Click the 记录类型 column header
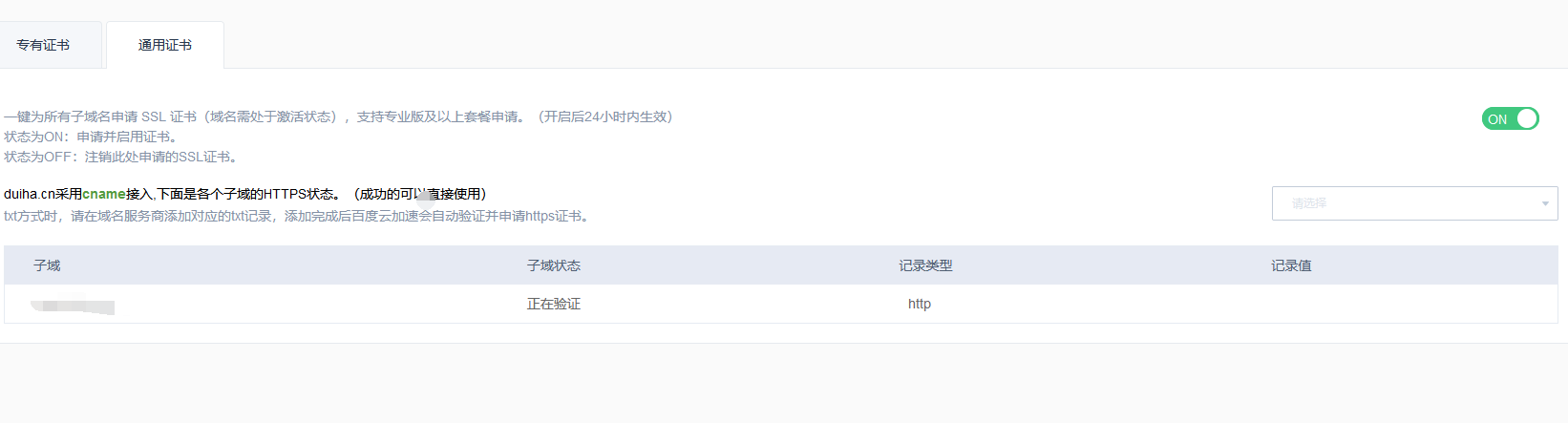 pyautogui.click(x=925, y=265)
